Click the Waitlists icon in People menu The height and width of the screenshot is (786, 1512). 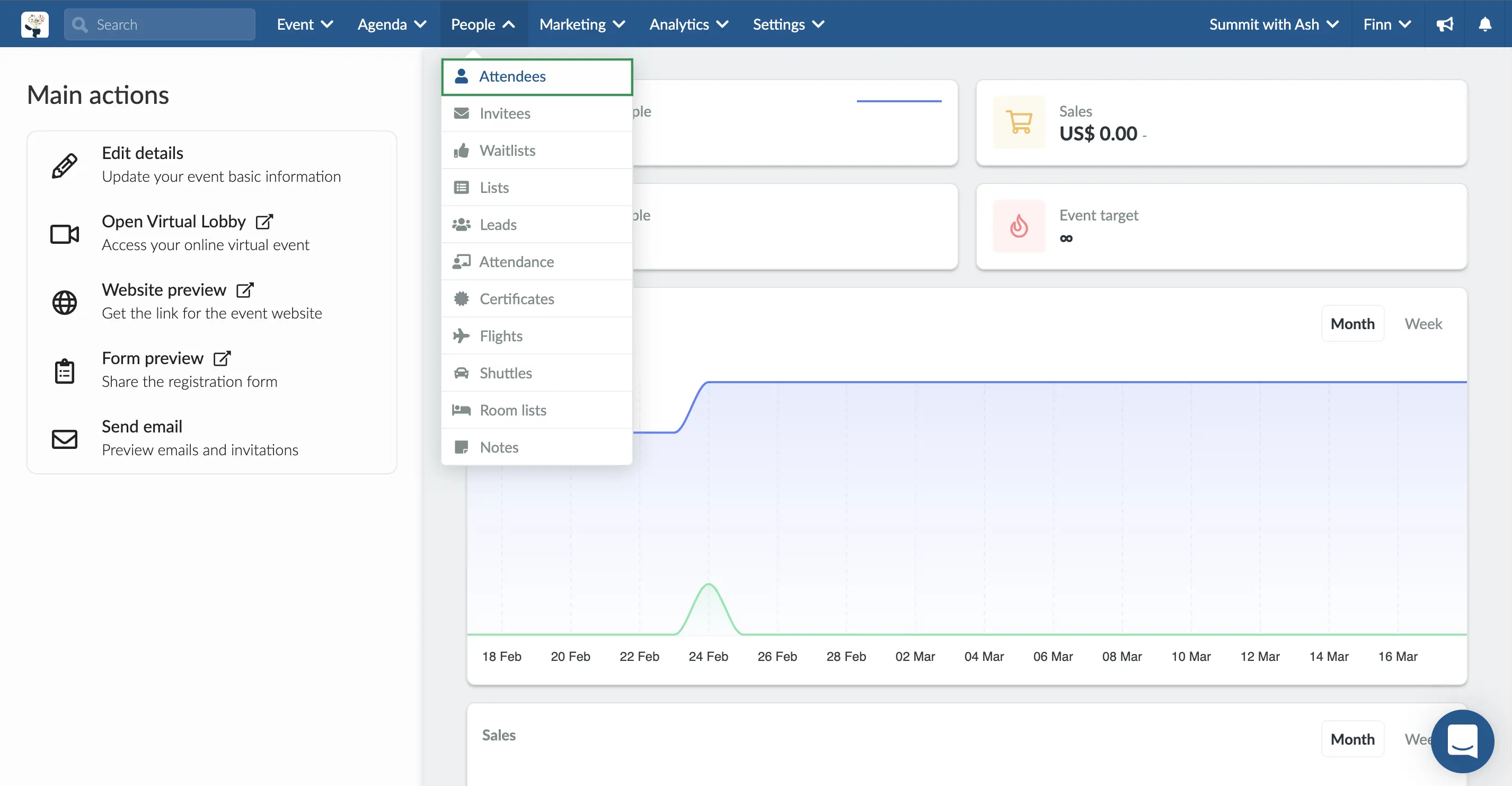point(461,150)
